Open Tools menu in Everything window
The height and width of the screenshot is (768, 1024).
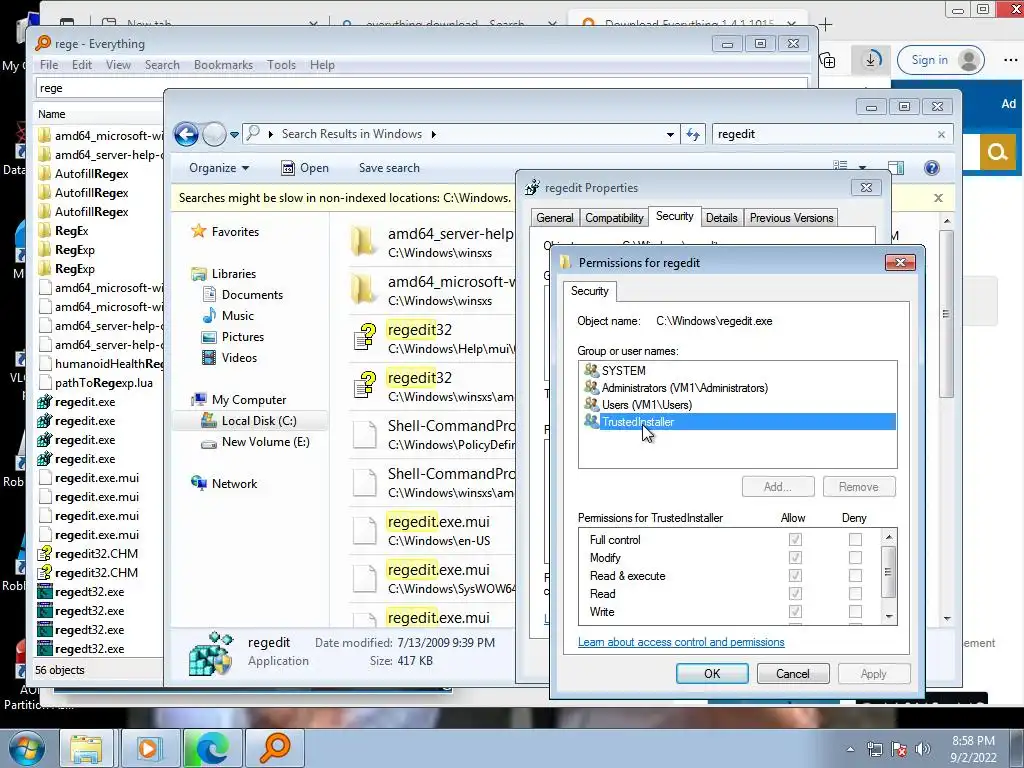pos(281,65)
